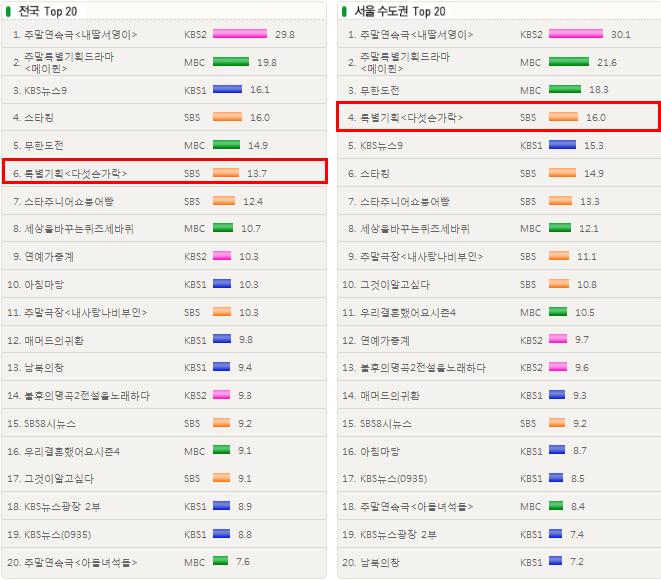The width and height of the screenshot is (661, 580).
Task: Select SBS8시뉴스 in the 서울 수도권 list
Action: tap(386, 423)
